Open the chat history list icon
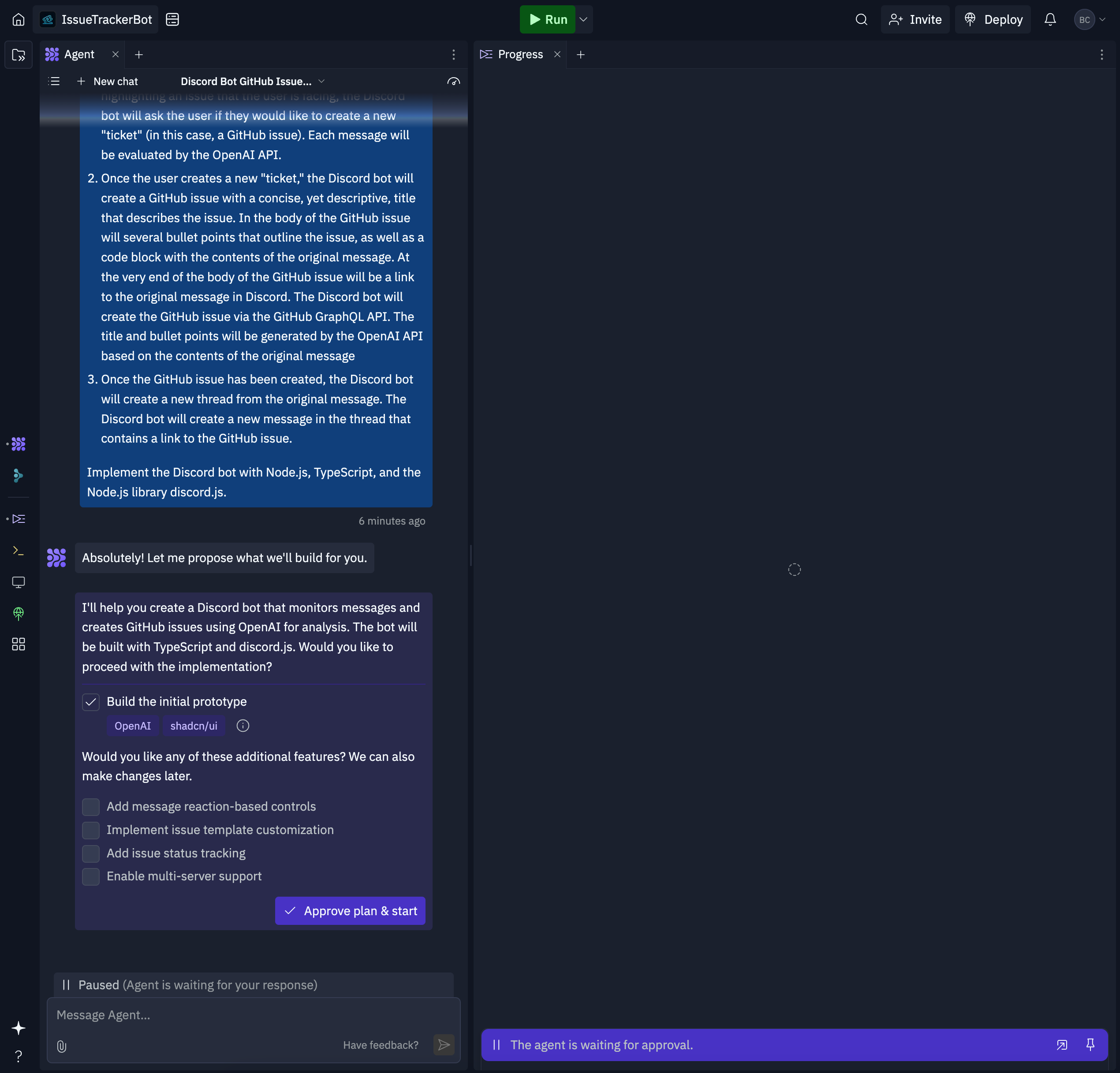 (54, 81)
